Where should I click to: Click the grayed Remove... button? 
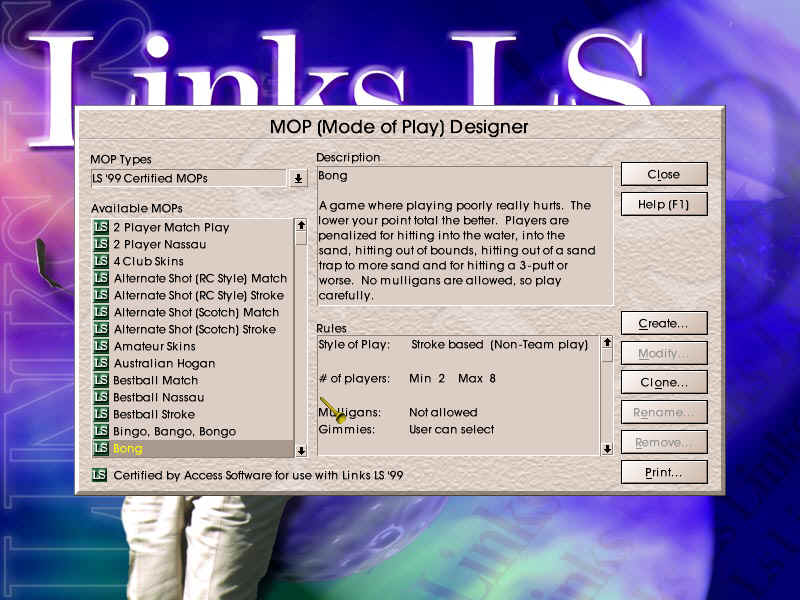(x=664, y=442)
